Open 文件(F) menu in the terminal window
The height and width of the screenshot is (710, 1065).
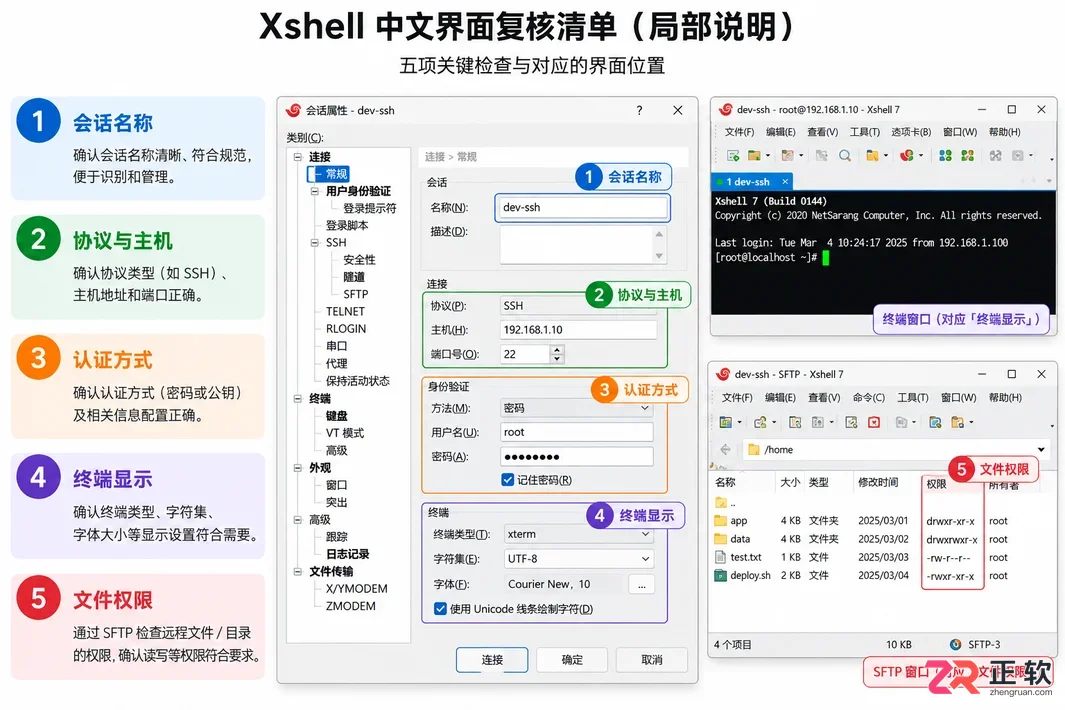(x=739, y=132)
